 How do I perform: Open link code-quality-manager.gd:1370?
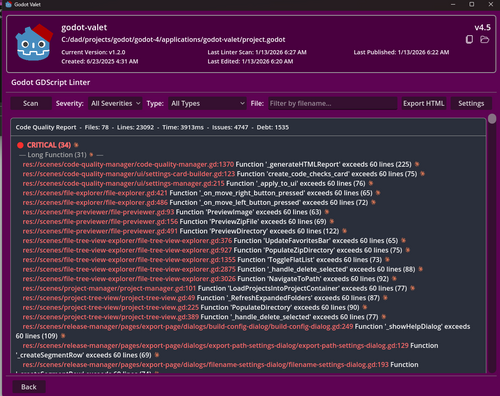(x=128, y=164)
